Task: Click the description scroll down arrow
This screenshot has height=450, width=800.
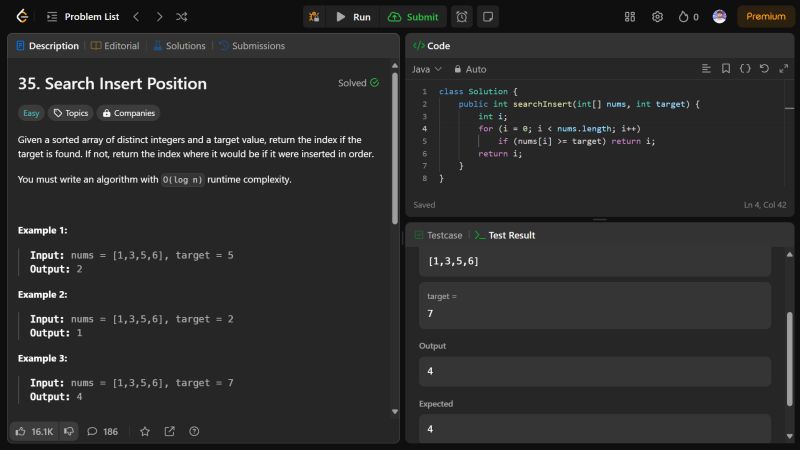Action: 395,412
